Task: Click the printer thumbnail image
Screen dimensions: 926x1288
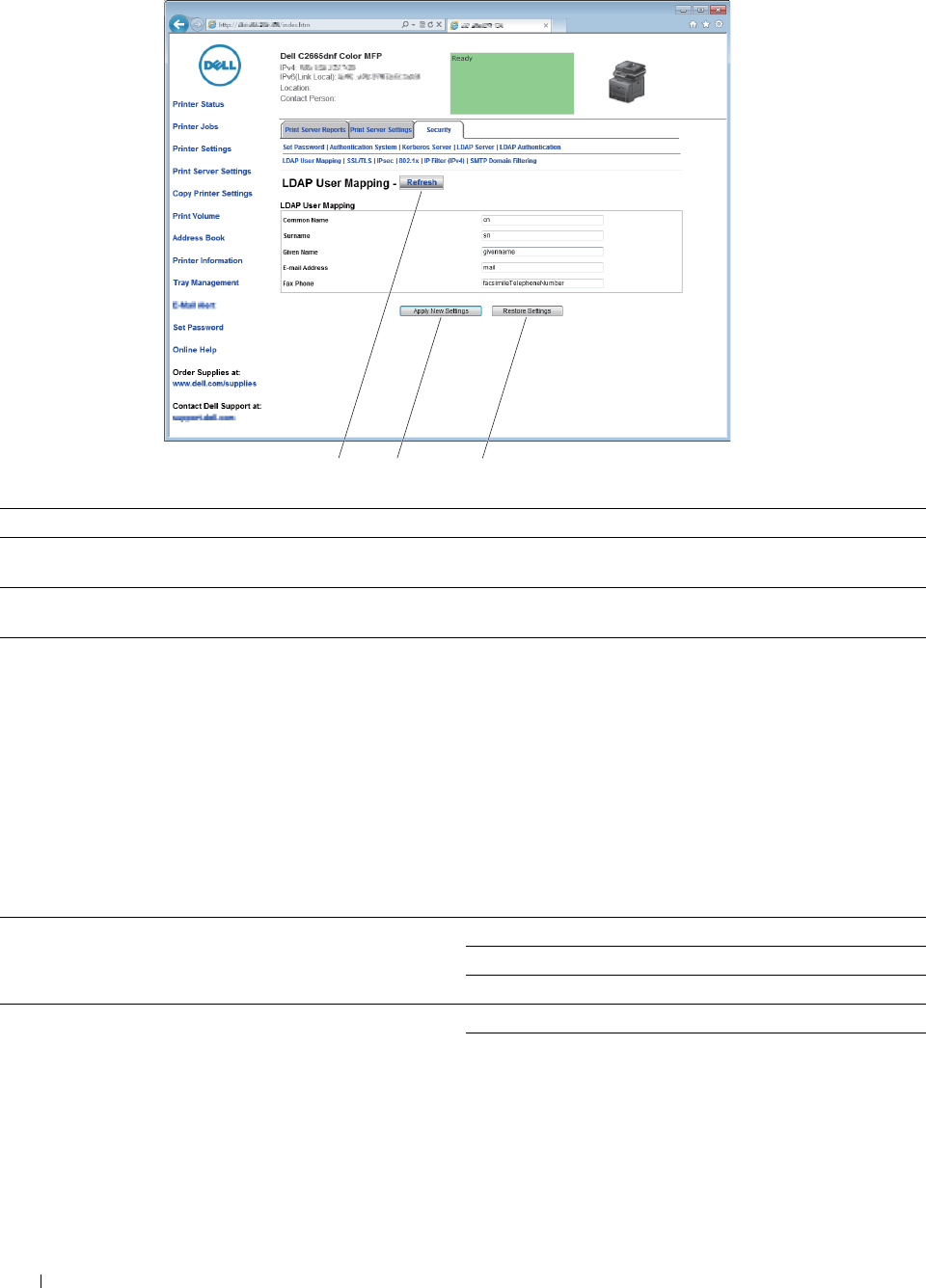Action: (627, 81)
